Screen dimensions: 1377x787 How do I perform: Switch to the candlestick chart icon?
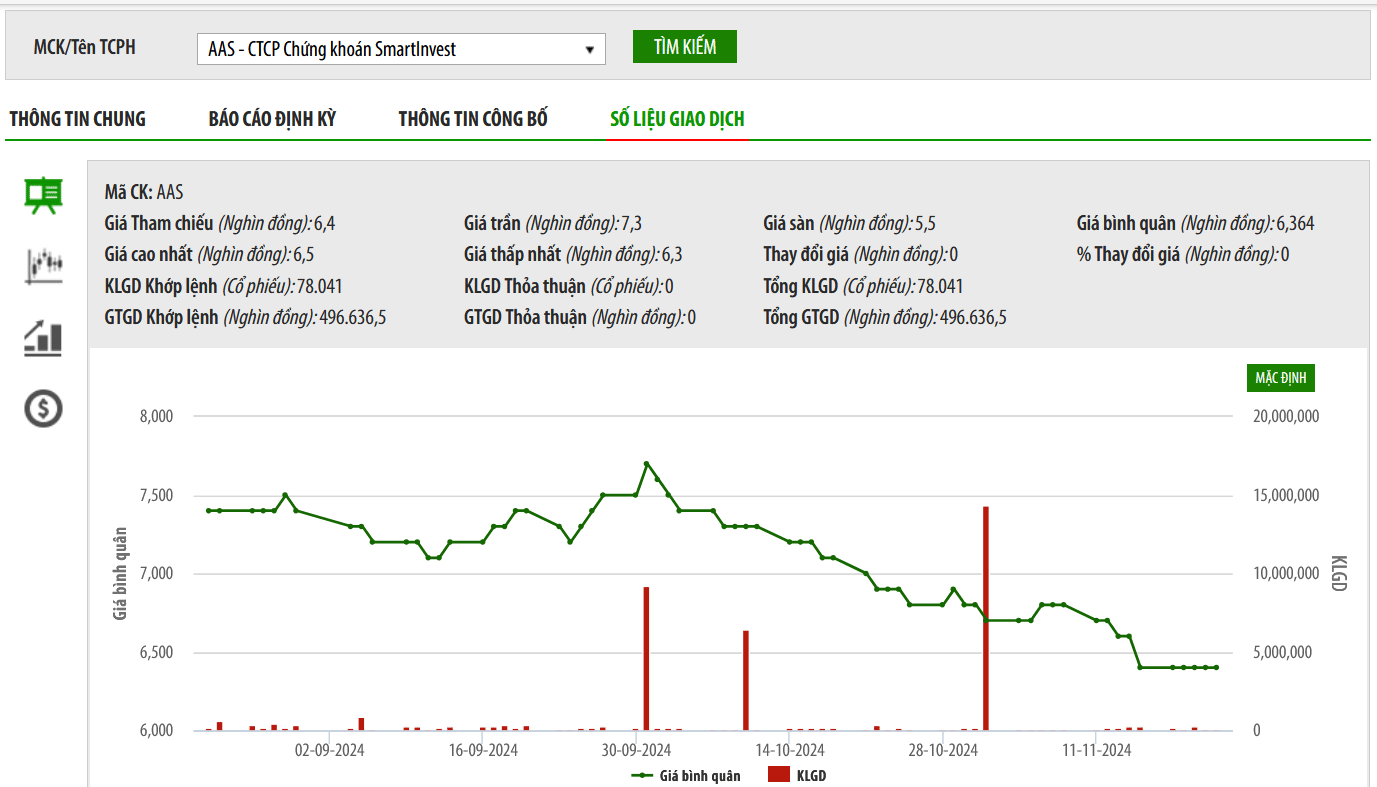coord(43,266)
